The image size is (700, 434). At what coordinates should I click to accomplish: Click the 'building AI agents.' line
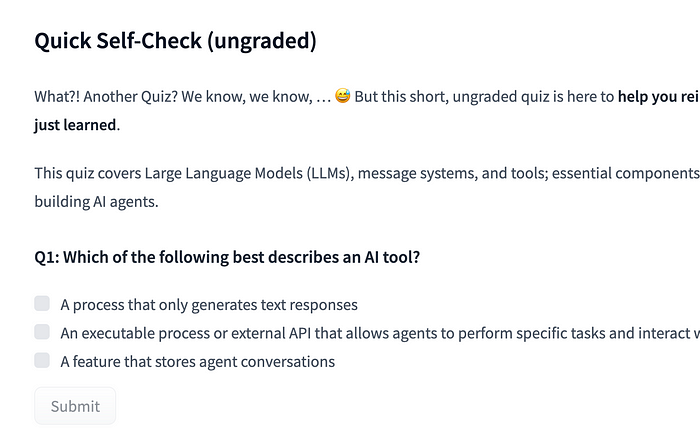tap(96, 201)
